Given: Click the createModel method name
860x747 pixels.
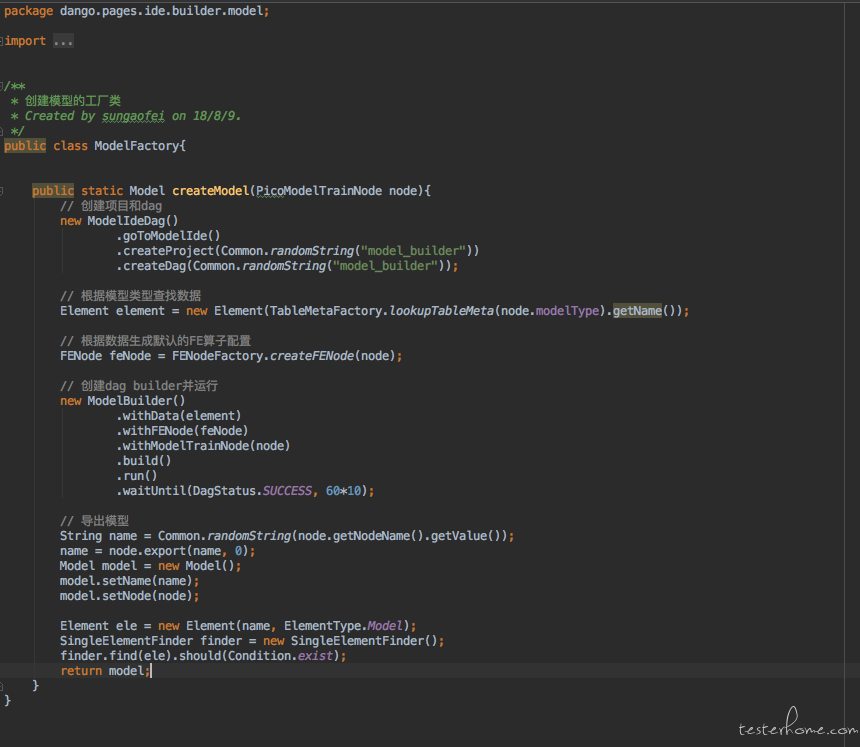Looking at the screenshot, I should coord(211,191).
